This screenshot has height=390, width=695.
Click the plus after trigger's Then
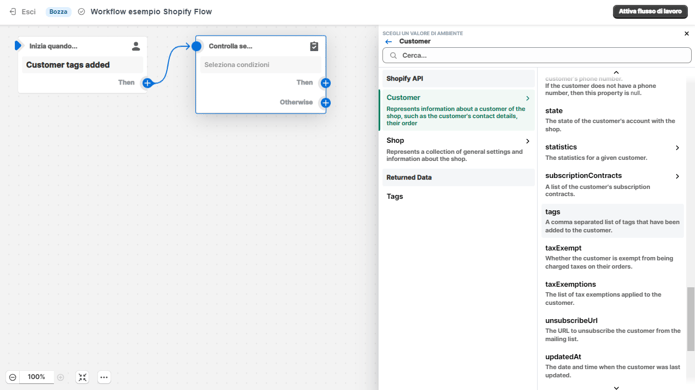click(x=148, y=83)
